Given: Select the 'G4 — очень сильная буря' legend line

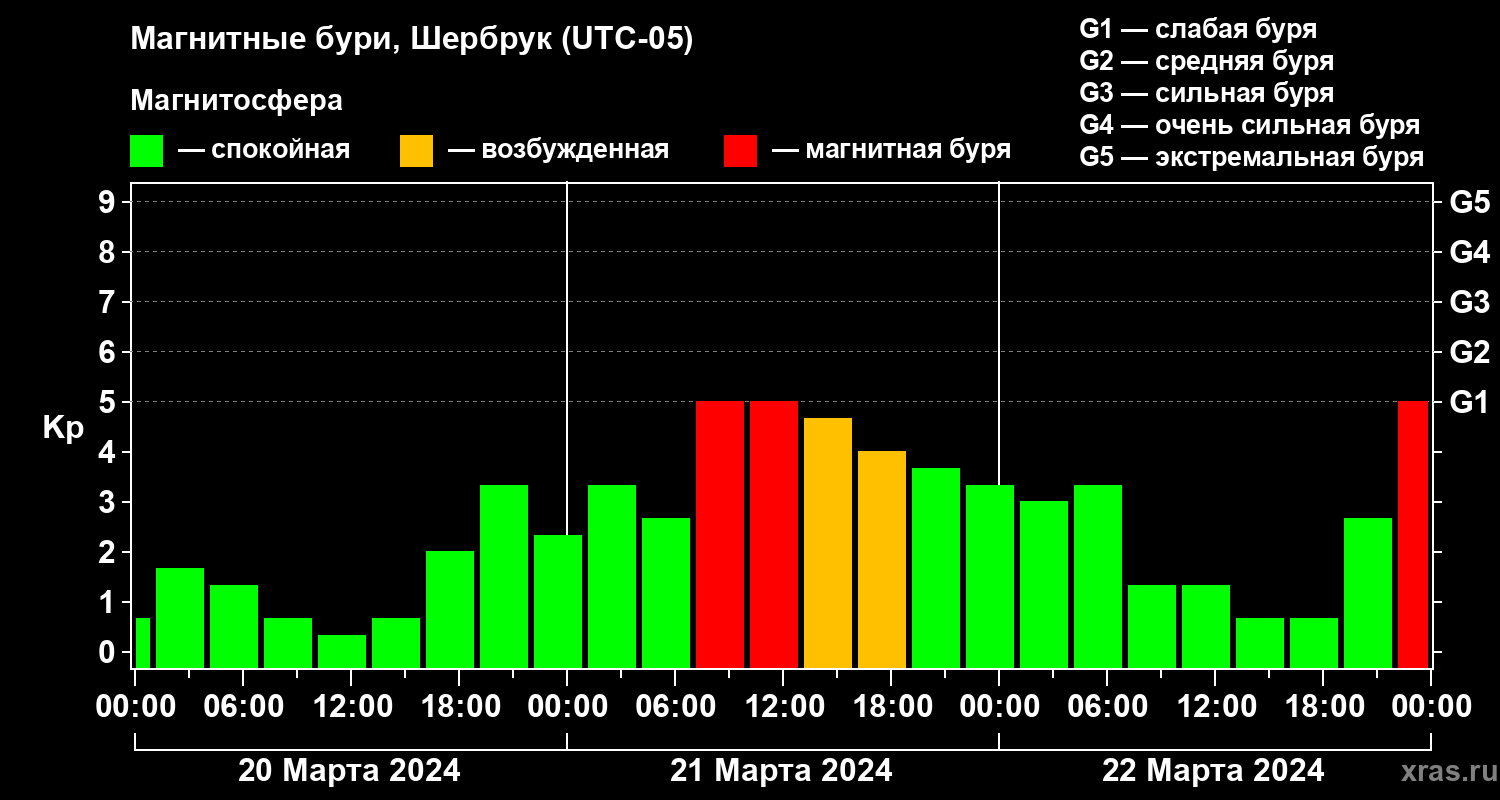Looking at the screenshot, I should click(1250, 125).
